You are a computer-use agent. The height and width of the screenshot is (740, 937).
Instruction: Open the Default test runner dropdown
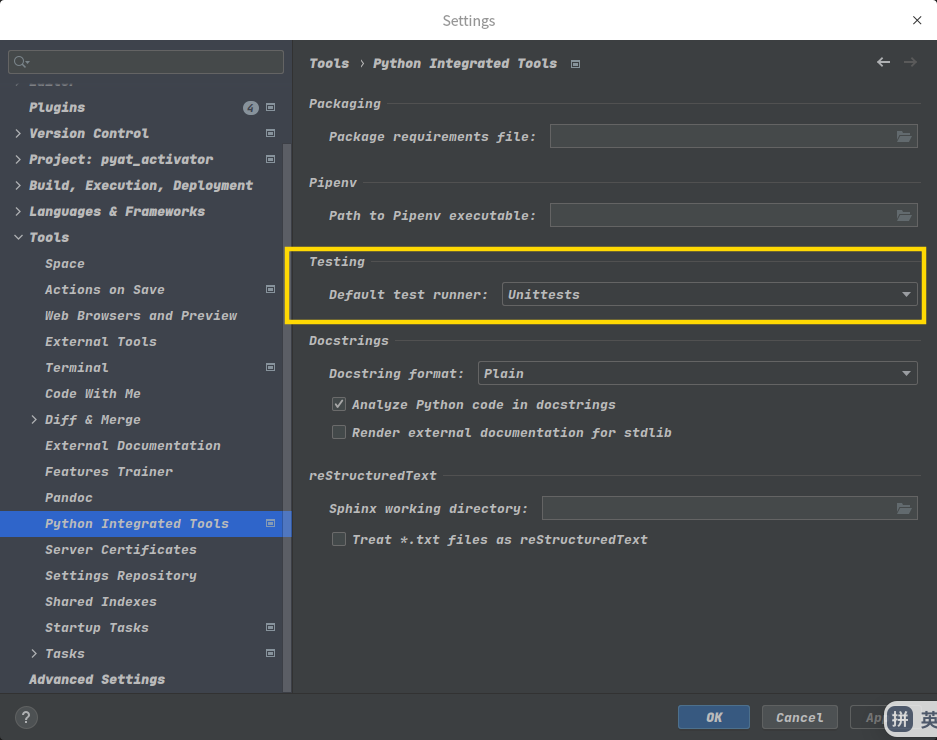pos(709,294)
